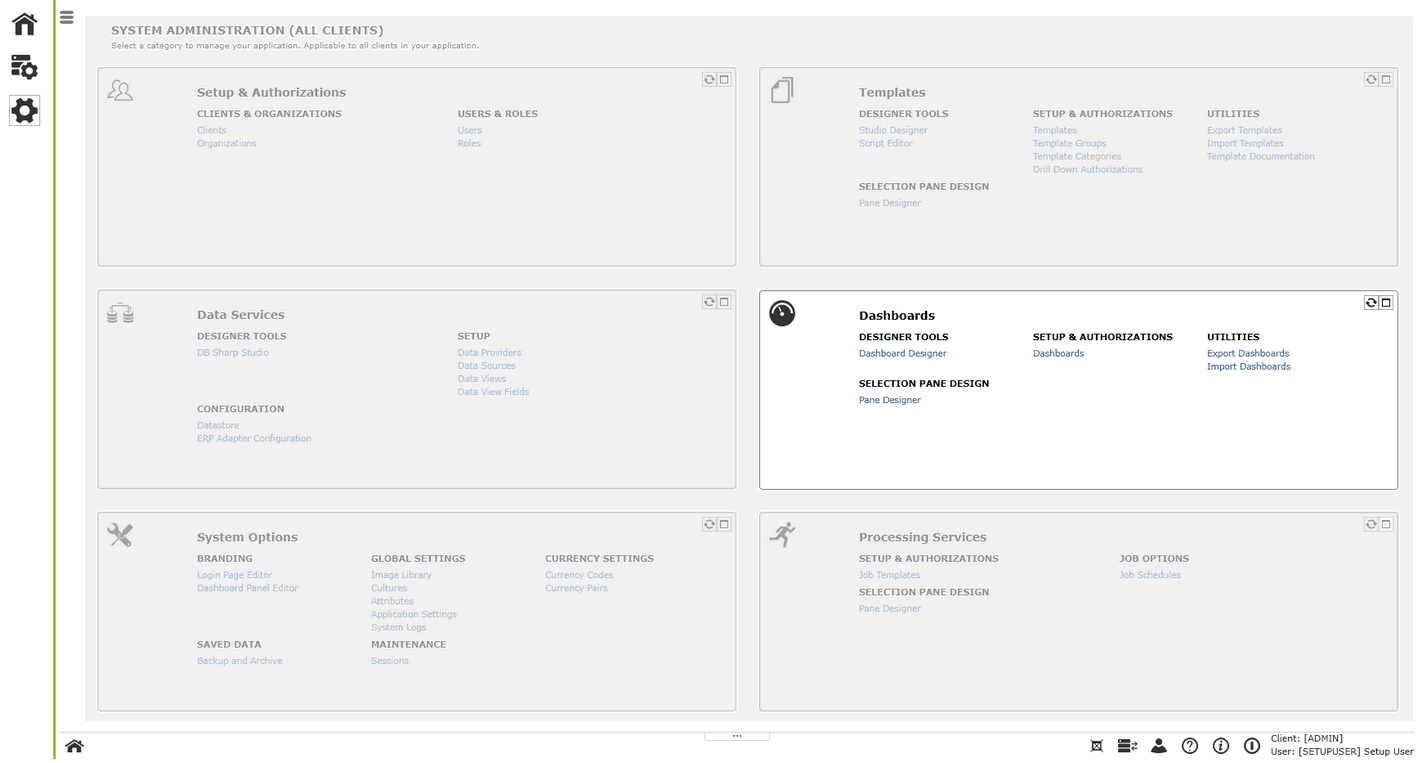Toggle the hamburger menu at top left
1418x763 pixels.
point(67,17)
